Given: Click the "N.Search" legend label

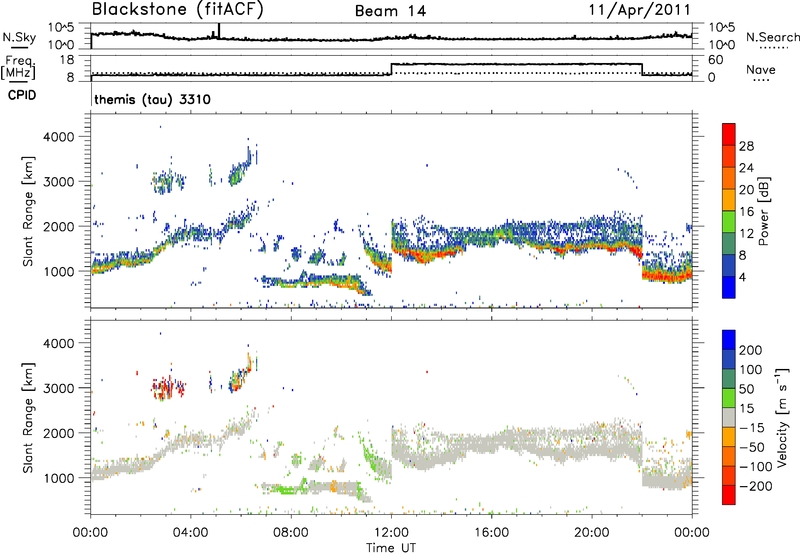Looking at the screenshot, I should click(x=772, y=37).
